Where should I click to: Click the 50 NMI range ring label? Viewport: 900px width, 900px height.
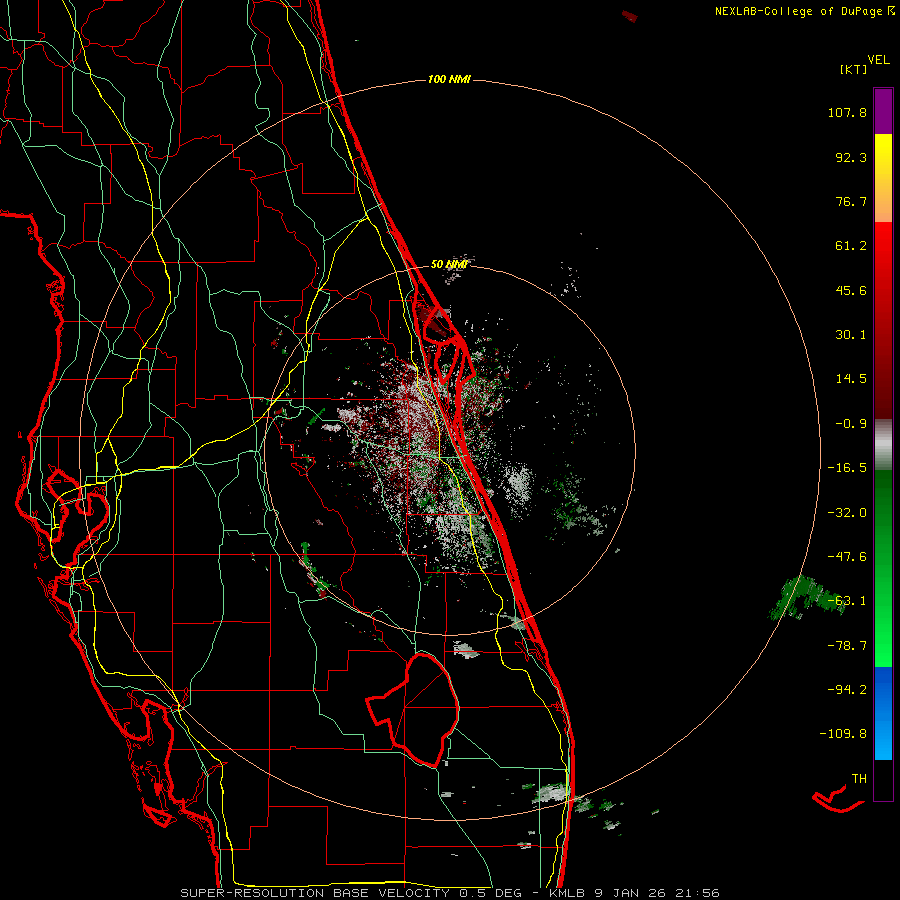point(449,264)
